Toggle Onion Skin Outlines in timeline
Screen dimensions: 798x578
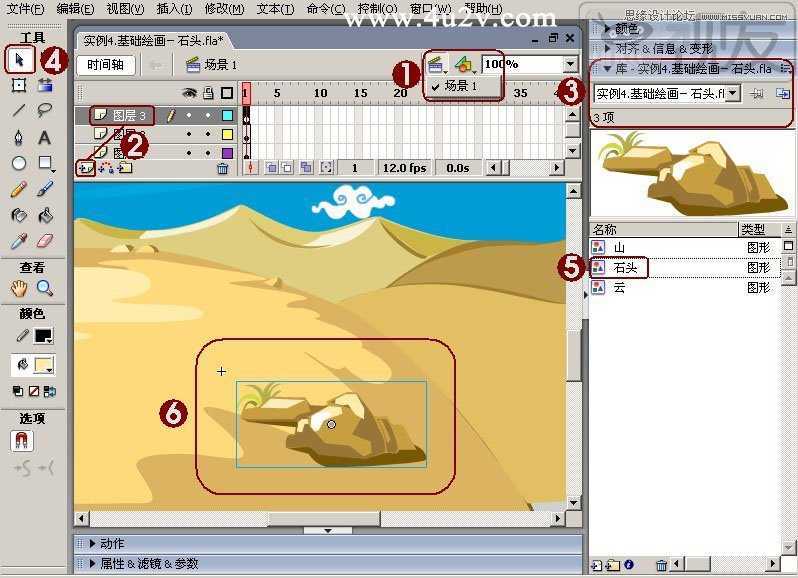(287, 168)
